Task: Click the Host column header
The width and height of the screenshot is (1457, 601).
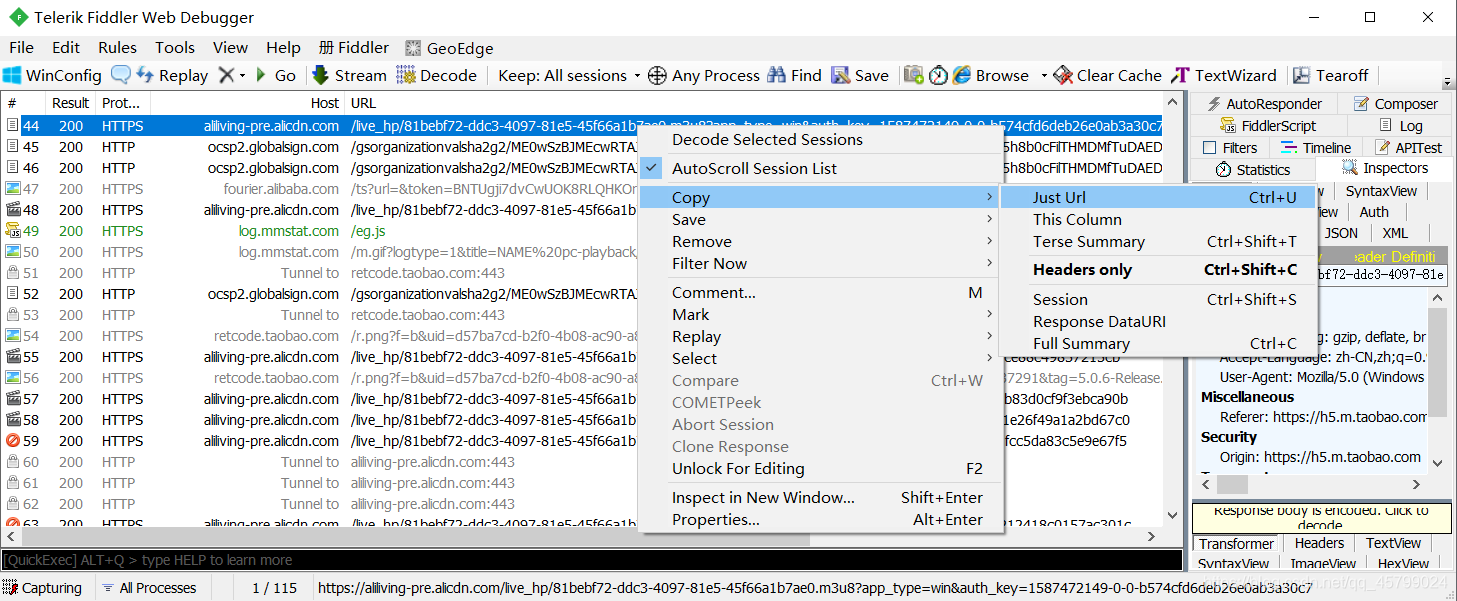Action: [x=247, y=103]
